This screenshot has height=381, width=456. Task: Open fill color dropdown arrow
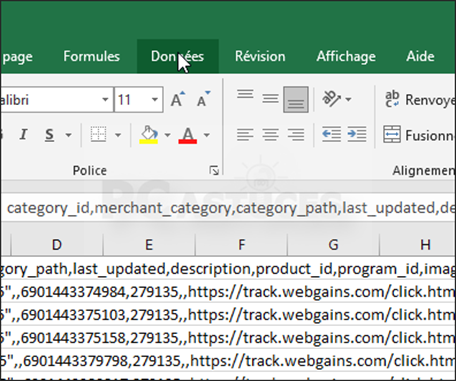point(167,135)
